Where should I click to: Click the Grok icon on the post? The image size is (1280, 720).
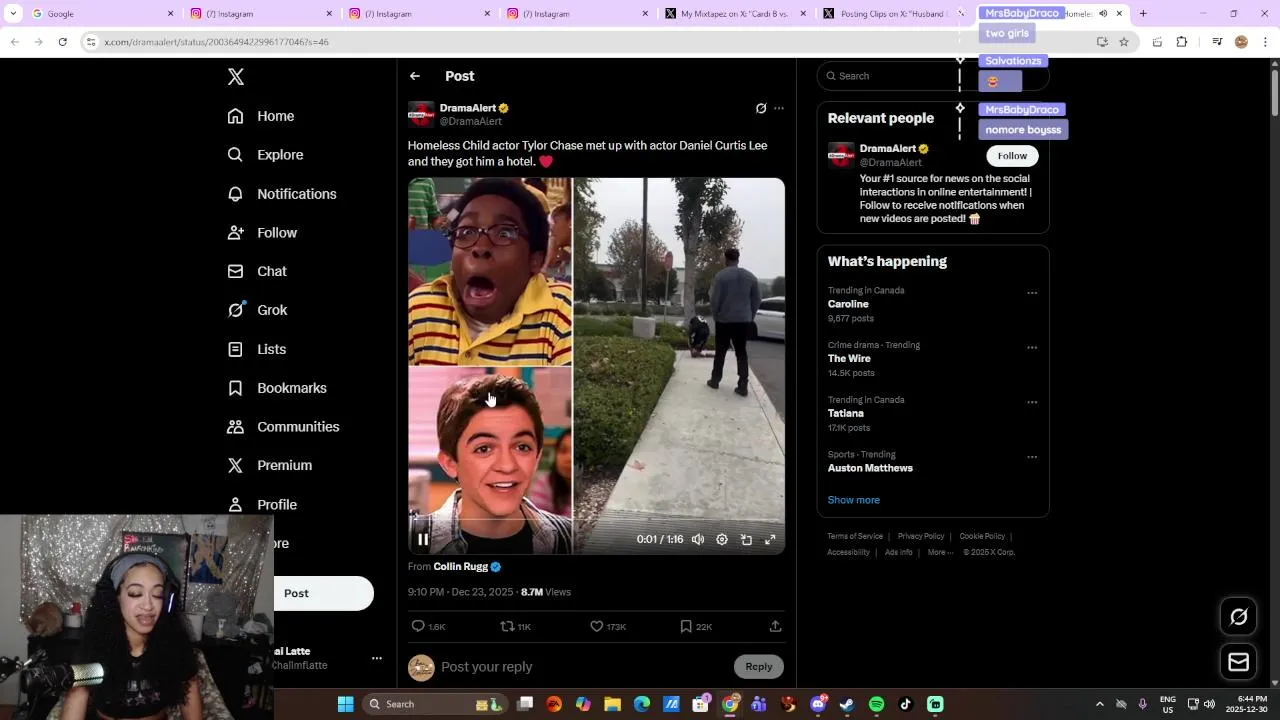click(x=761, y=108)
